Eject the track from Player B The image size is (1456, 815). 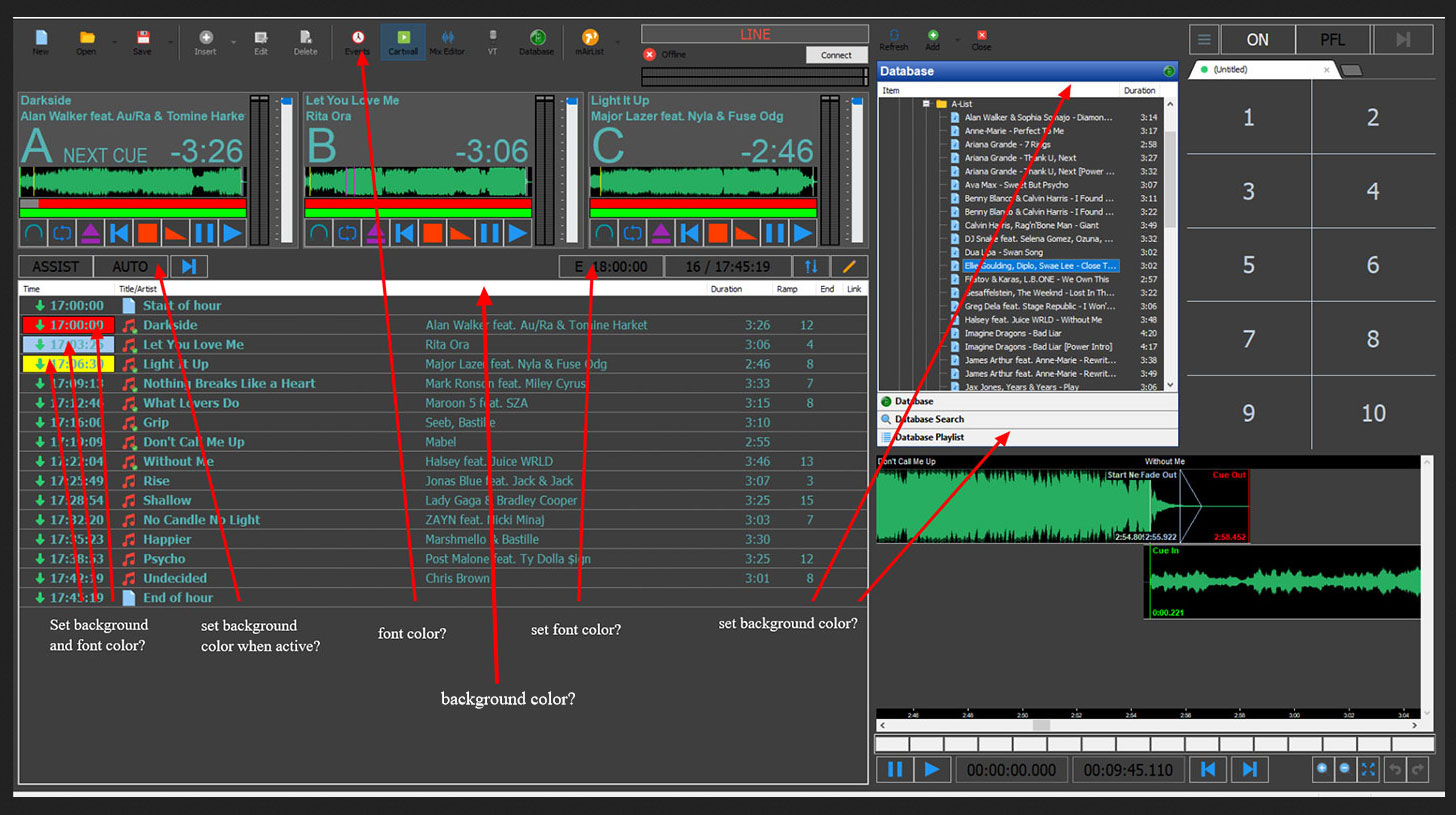coord(376,234)
